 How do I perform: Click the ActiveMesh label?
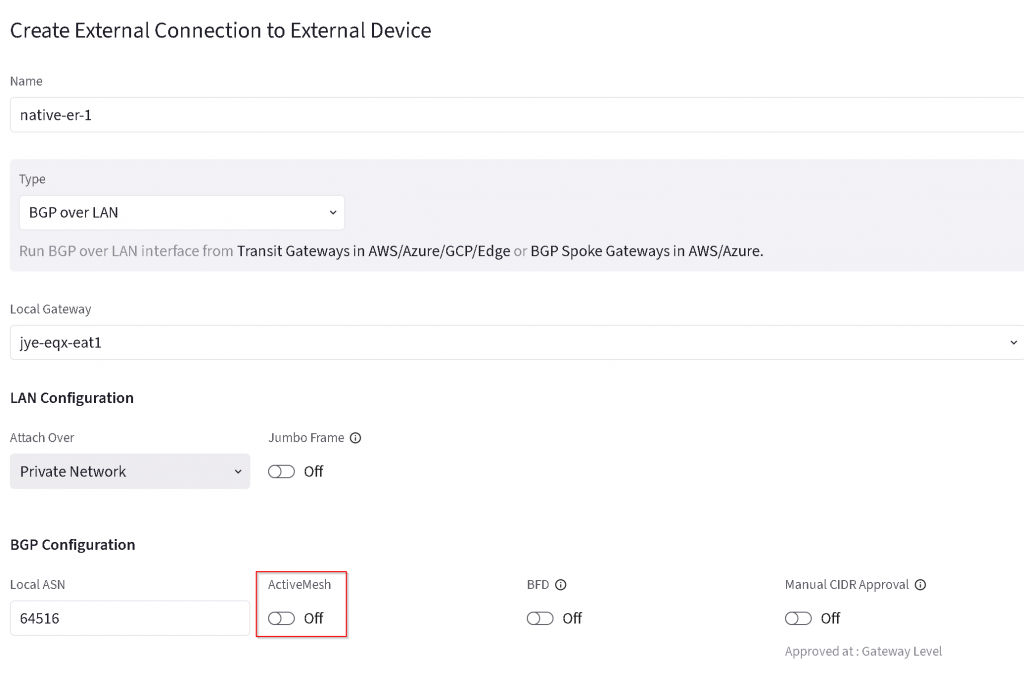coord(299,585)
